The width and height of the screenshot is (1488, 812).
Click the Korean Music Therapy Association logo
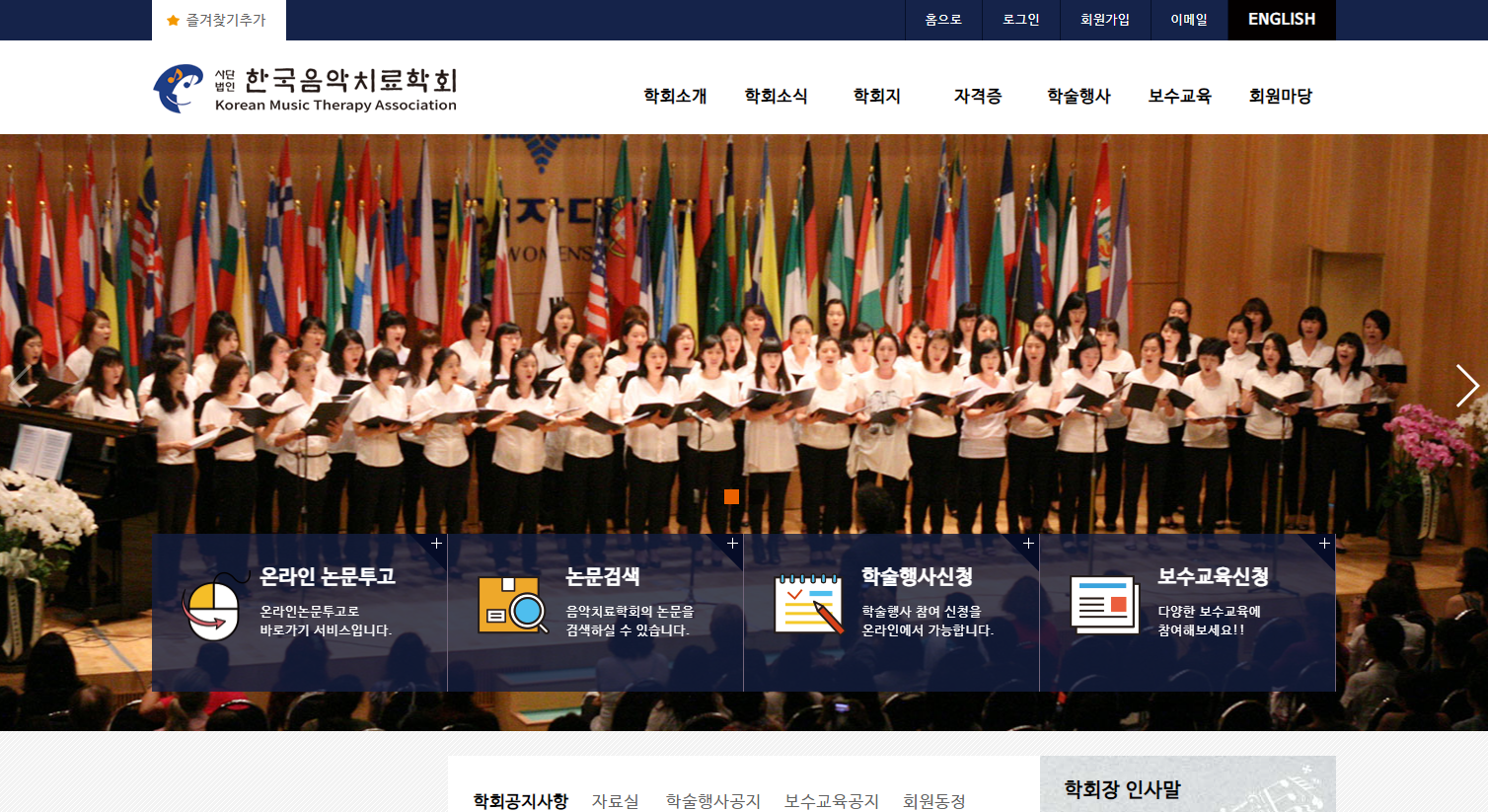click(305, 89)
